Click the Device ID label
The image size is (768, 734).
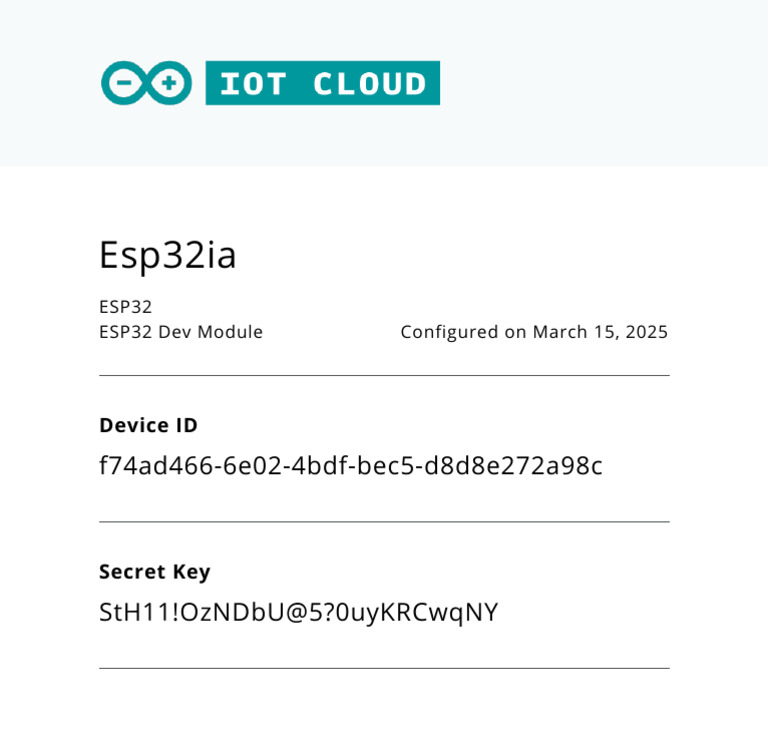point(148,425)
